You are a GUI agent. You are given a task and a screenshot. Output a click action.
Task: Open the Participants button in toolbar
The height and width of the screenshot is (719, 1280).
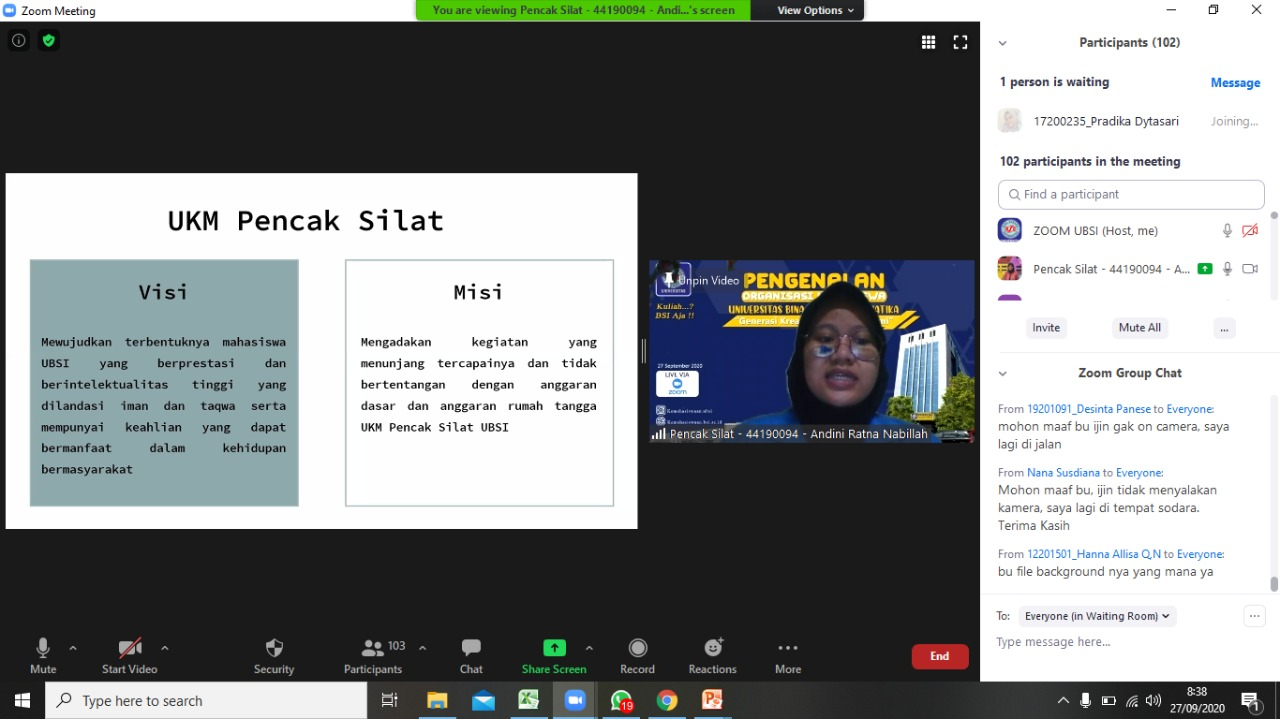[x=373, y=656]
